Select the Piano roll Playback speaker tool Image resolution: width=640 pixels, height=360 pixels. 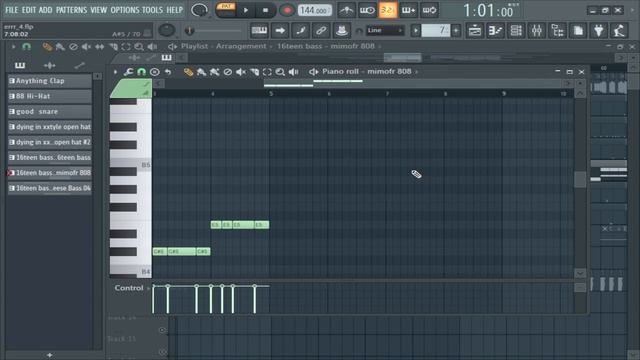tap(293, 72)
